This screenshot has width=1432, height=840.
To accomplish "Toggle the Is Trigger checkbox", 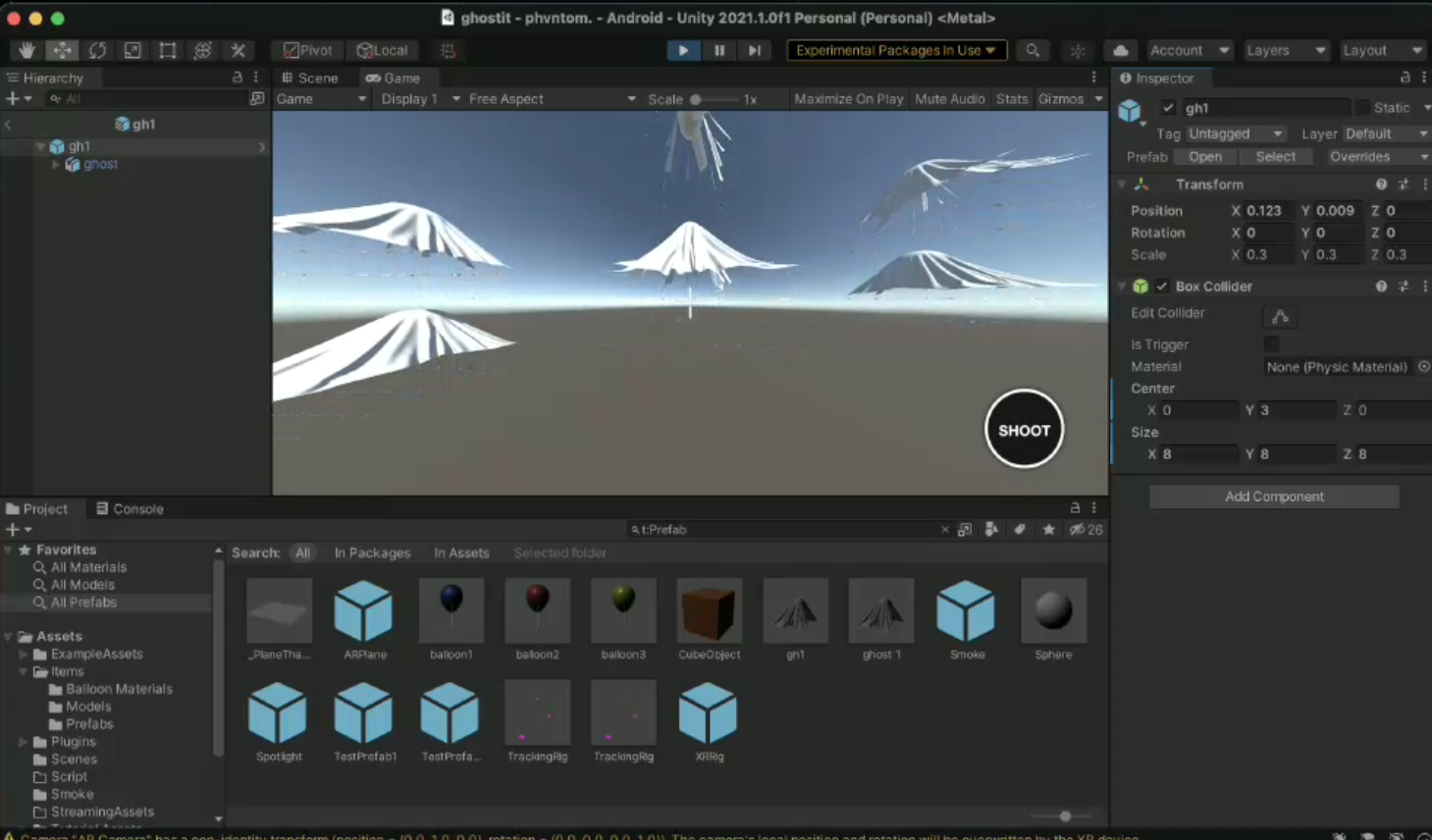I will click(1272, 343).
